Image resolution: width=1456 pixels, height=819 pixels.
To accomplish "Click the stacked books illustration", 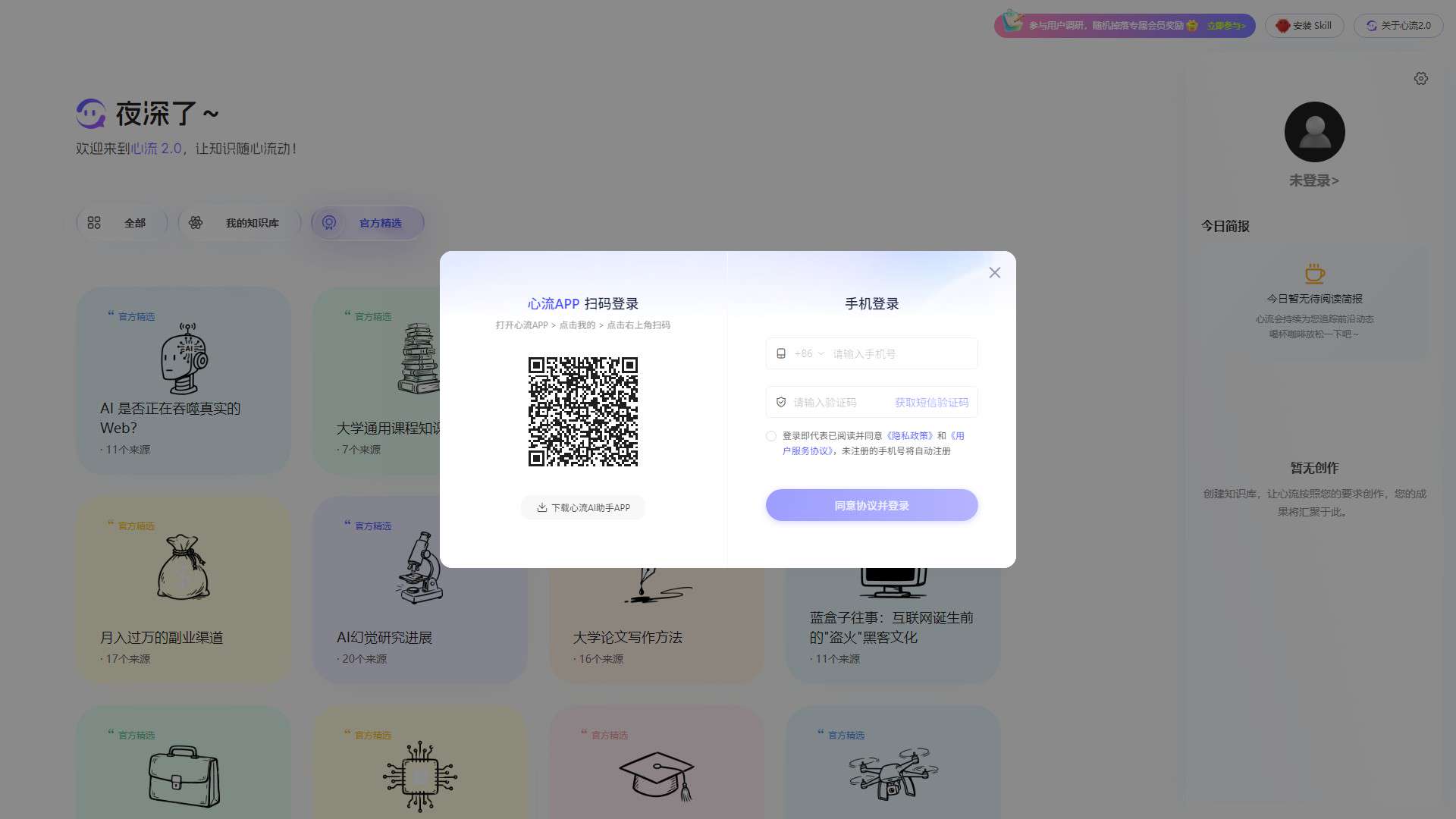I will point(419,358).
